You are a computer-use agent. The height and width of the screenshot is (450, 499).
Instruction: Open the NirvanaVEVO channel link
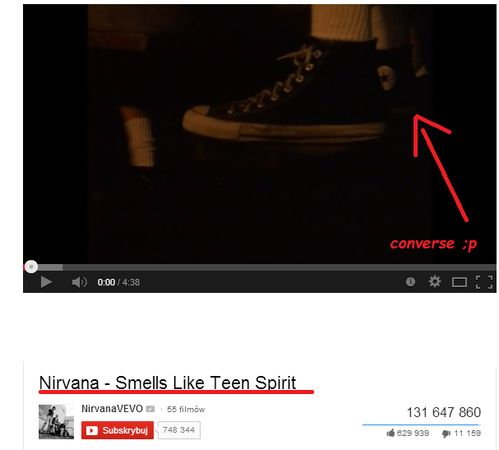pos(112,409)
